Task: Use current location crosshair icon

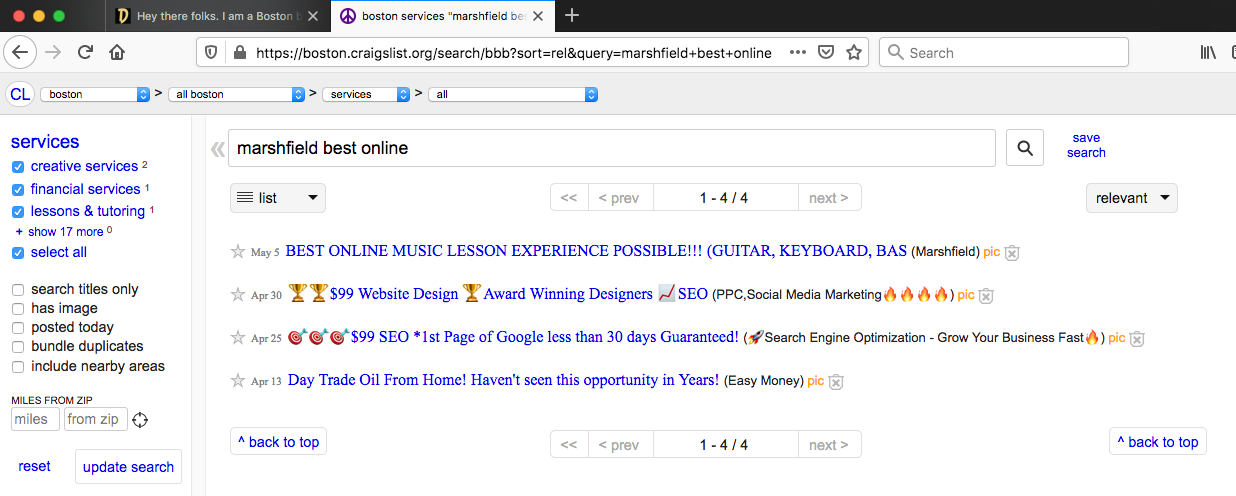Action: (140, 420)
